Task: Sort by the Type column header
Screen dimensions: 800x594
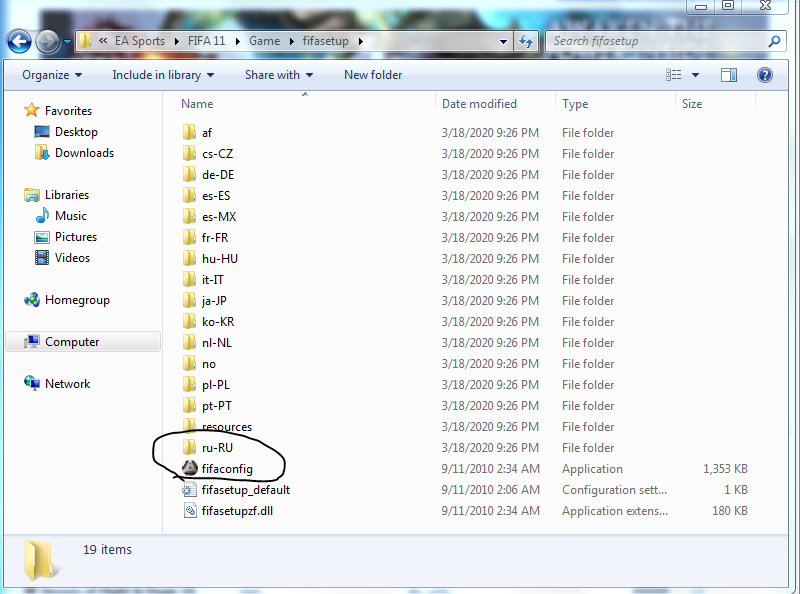Action: click(575, 104)
